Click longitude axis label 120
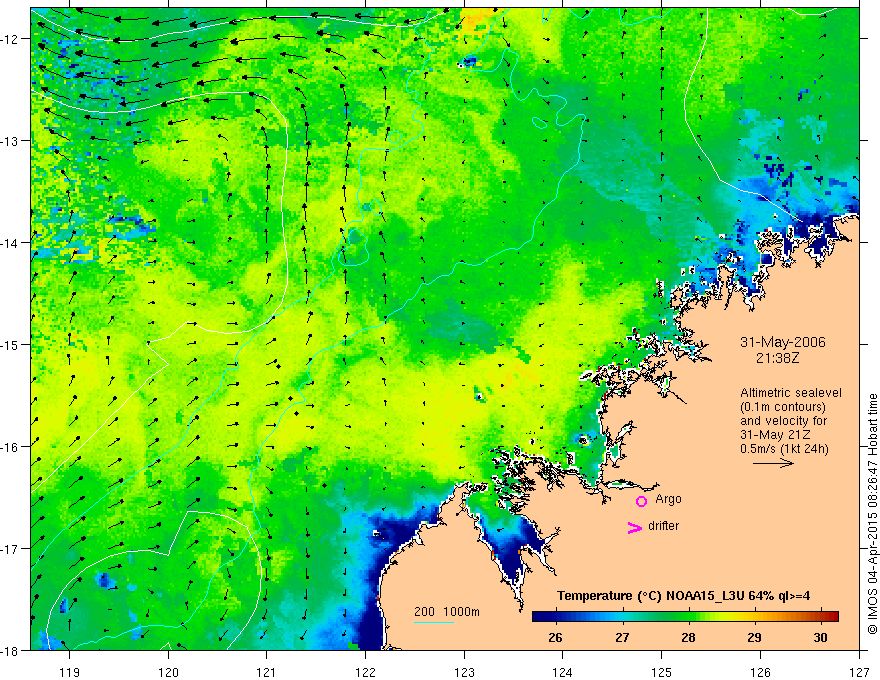 (168, 672)
